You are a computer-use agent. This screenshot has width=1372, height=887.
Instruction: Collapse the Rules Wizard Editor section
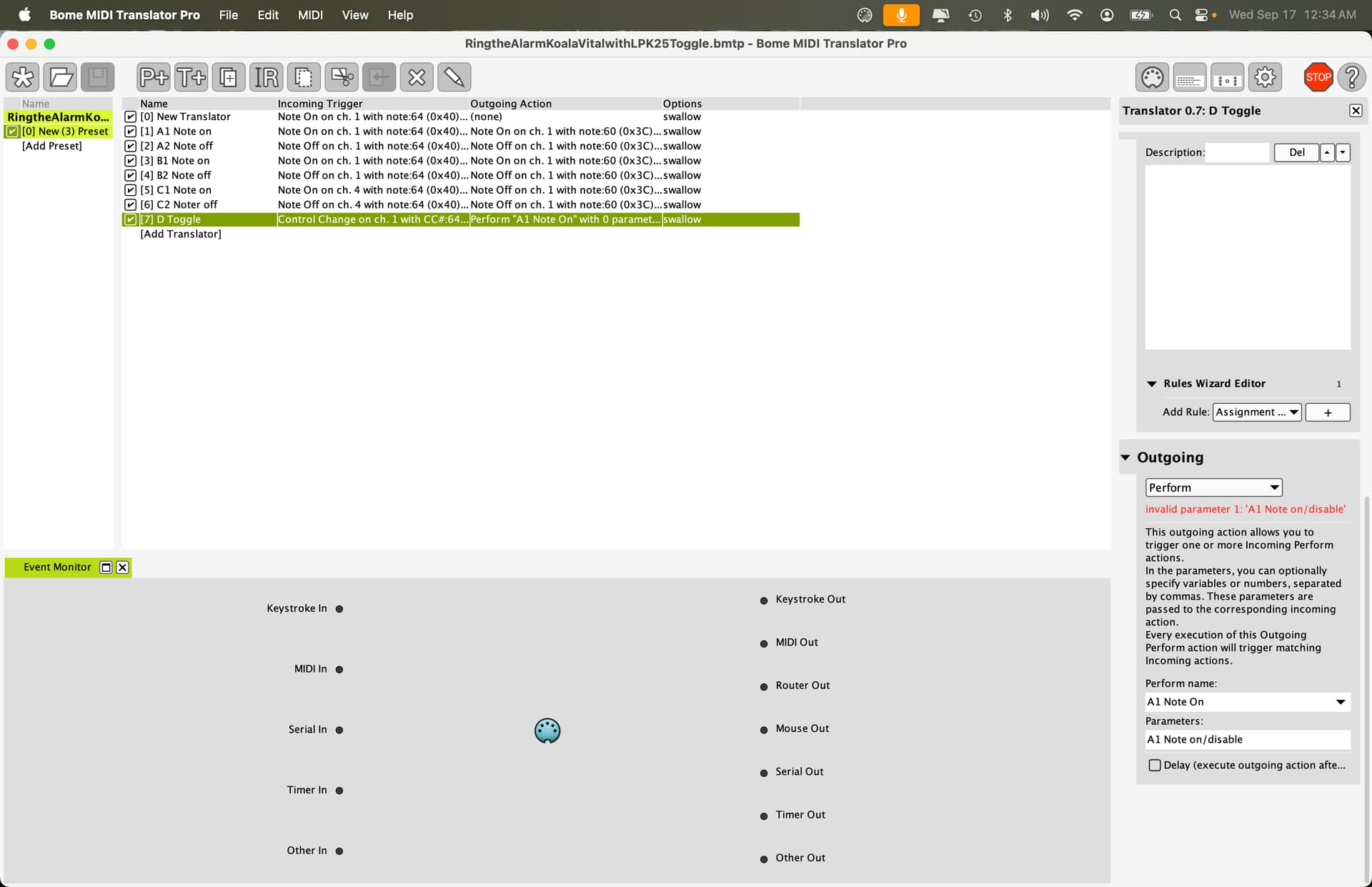[x=1152, y=384]
